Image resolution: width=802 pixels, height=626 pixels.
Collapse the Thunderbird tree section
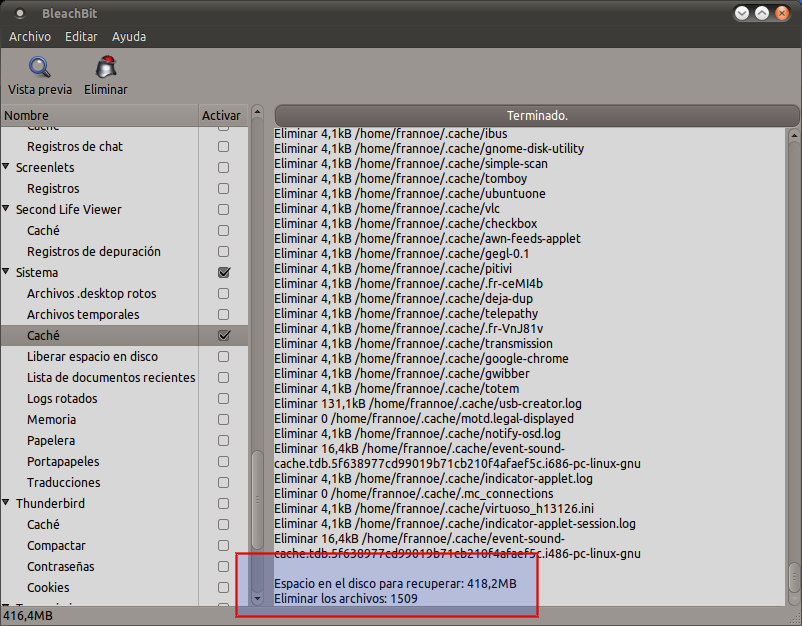(x=8, y=504)
